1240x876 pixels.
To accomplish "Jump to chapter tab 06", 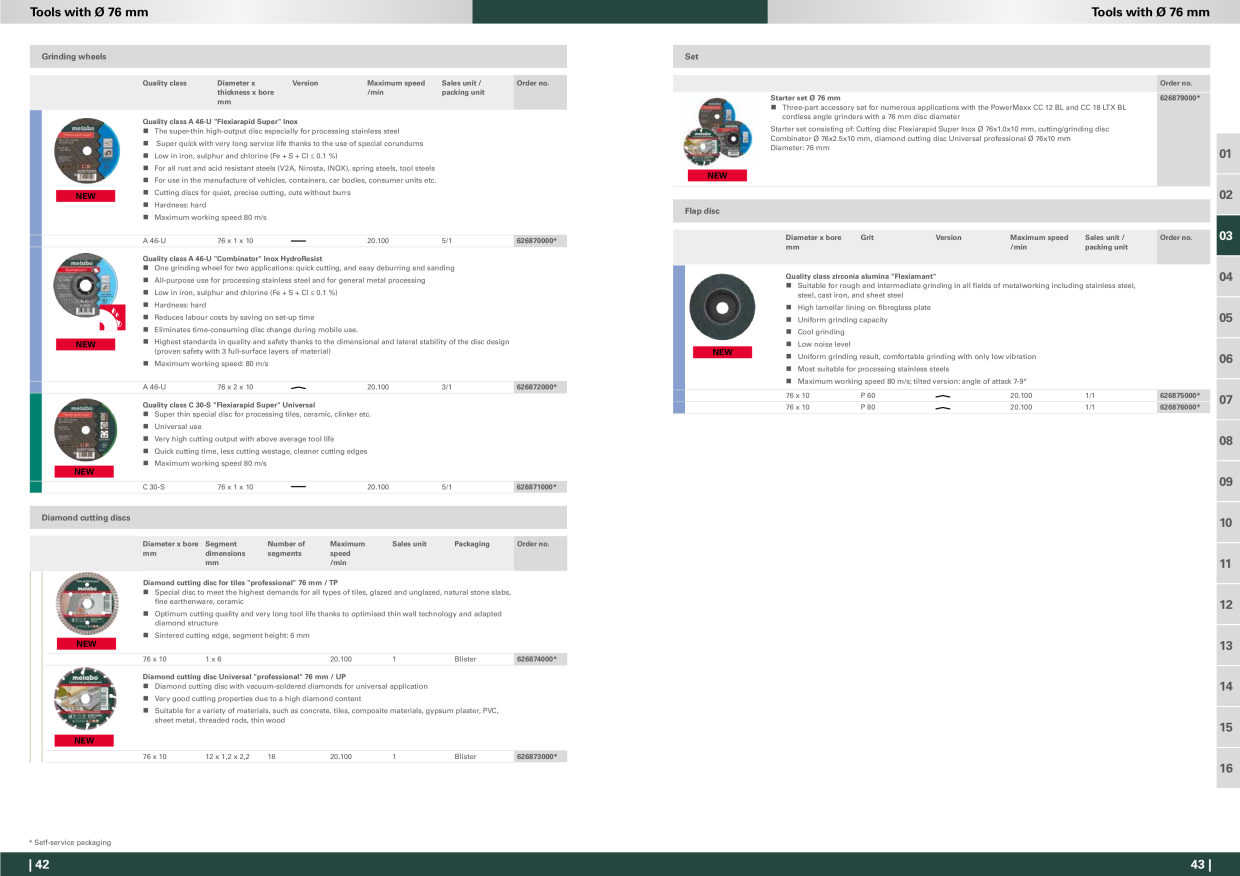I will tap(1226, 359).
